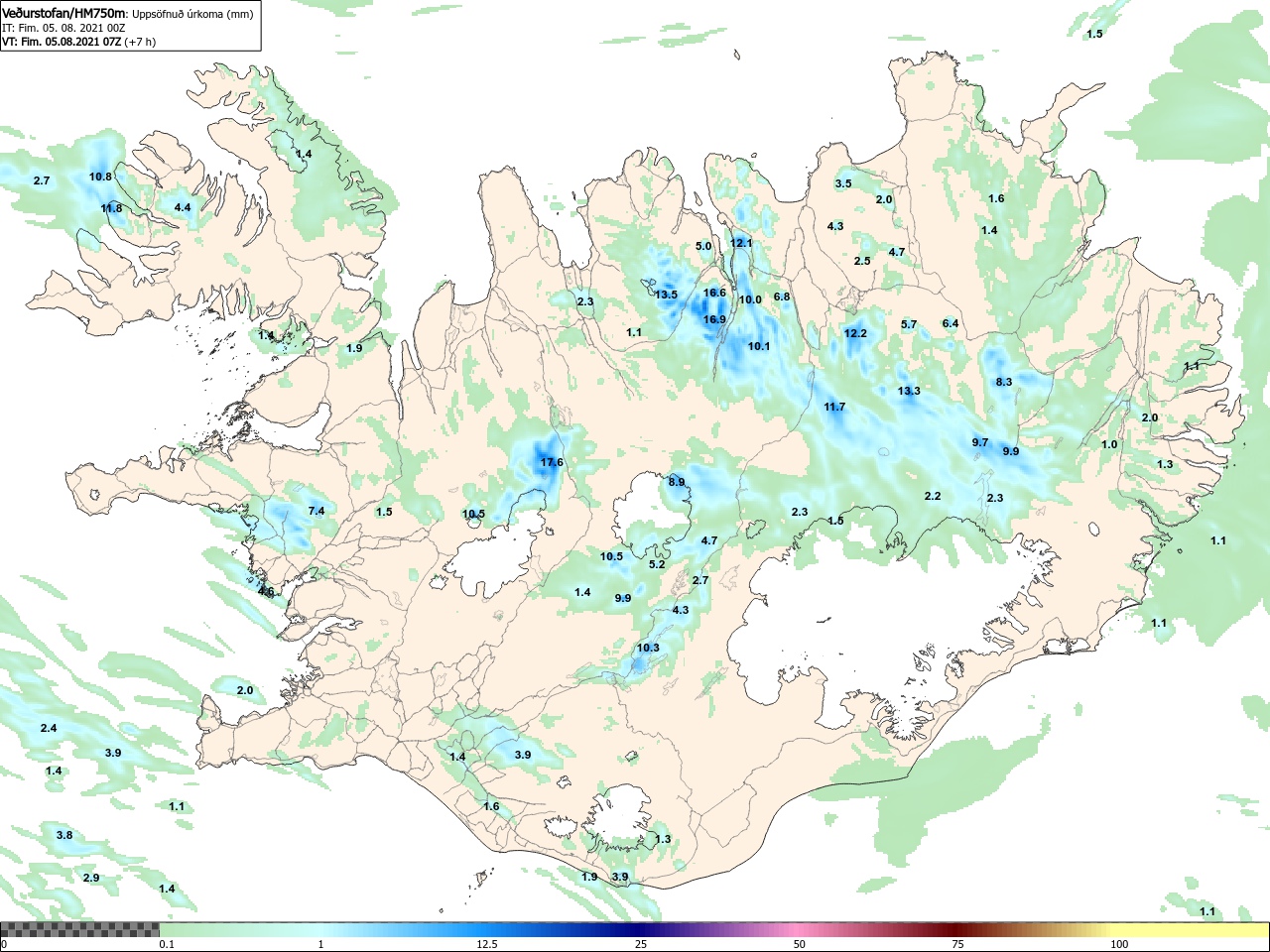The height and width of the screenshot is (952, 1270).
Task: Click the 25 tick on the color scale
Action: tap(641, 944)
